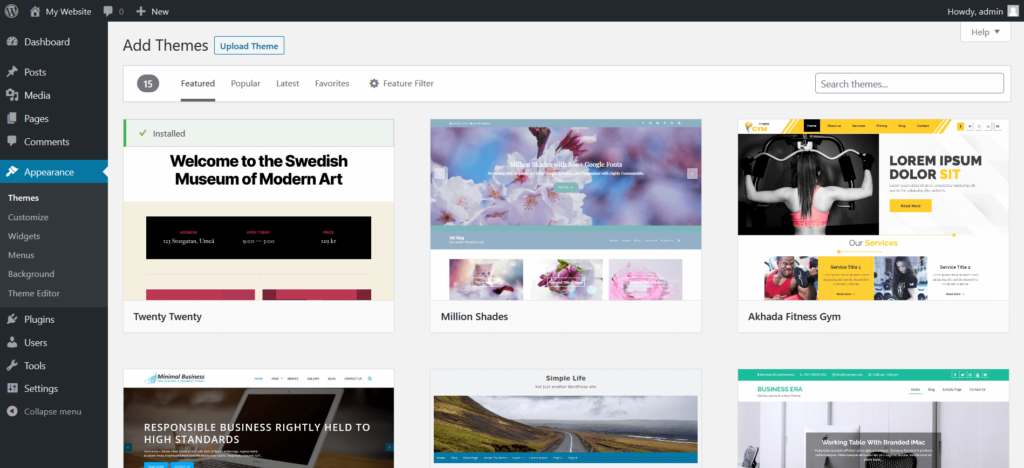The image size is (1024, 468).
Task: Visit My Website from the admin bar
Action: pyautogui.click(x=60, y=11)
